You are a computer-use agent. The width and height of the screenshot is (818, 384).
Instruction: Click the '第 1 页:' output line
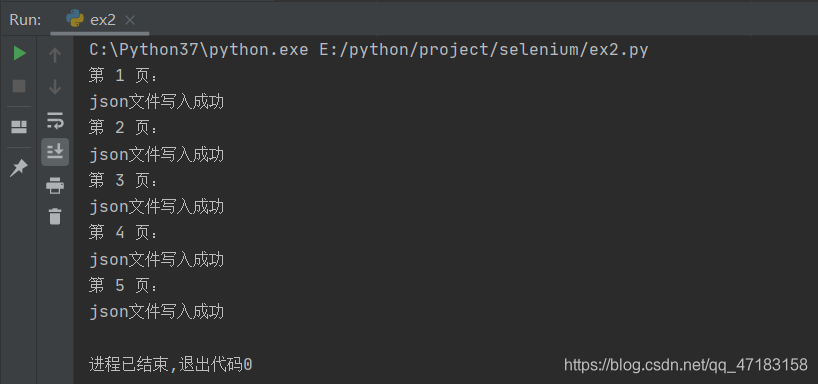click(x=123, y=76)
